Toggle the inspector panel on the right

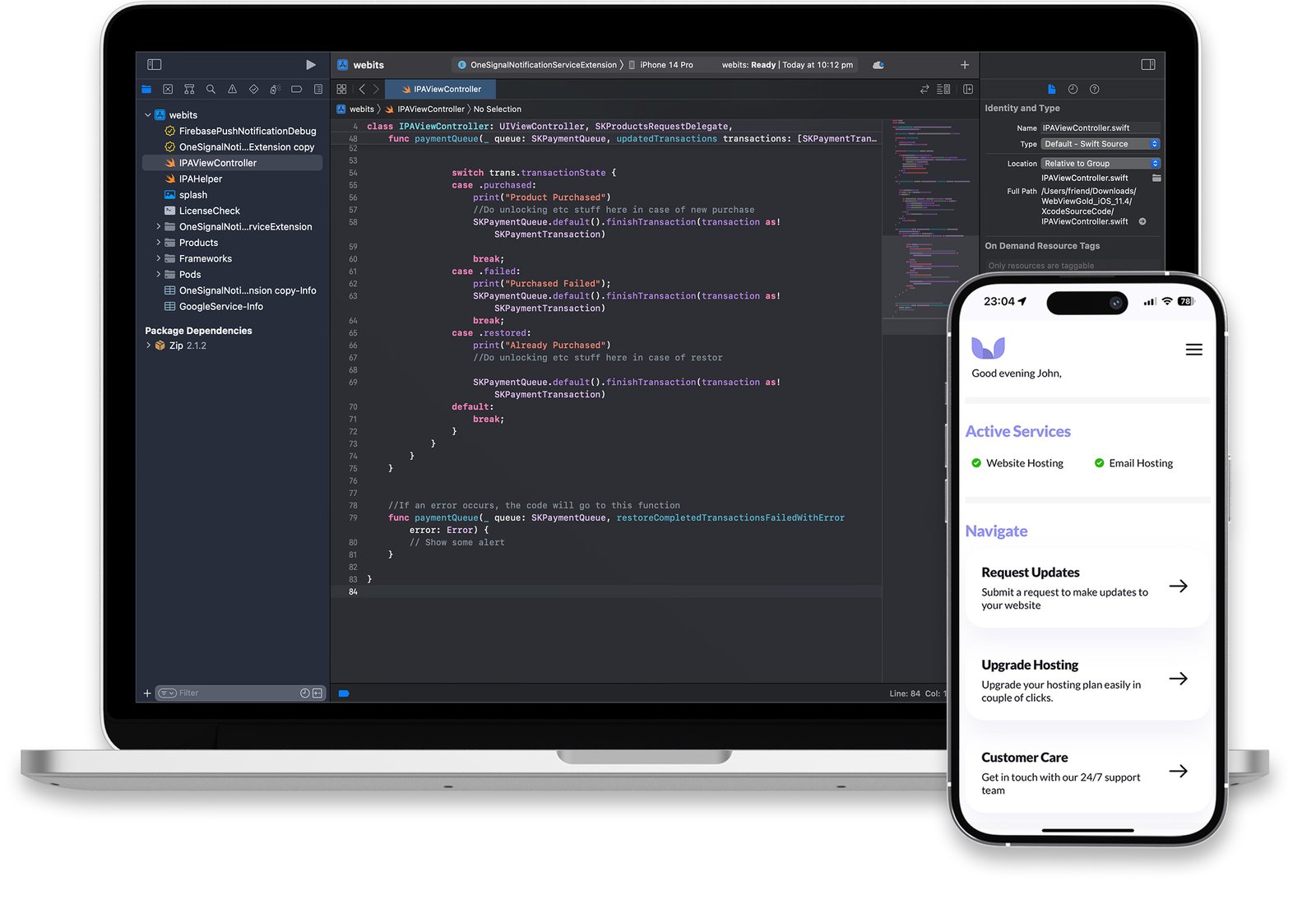click(1148, 64)
